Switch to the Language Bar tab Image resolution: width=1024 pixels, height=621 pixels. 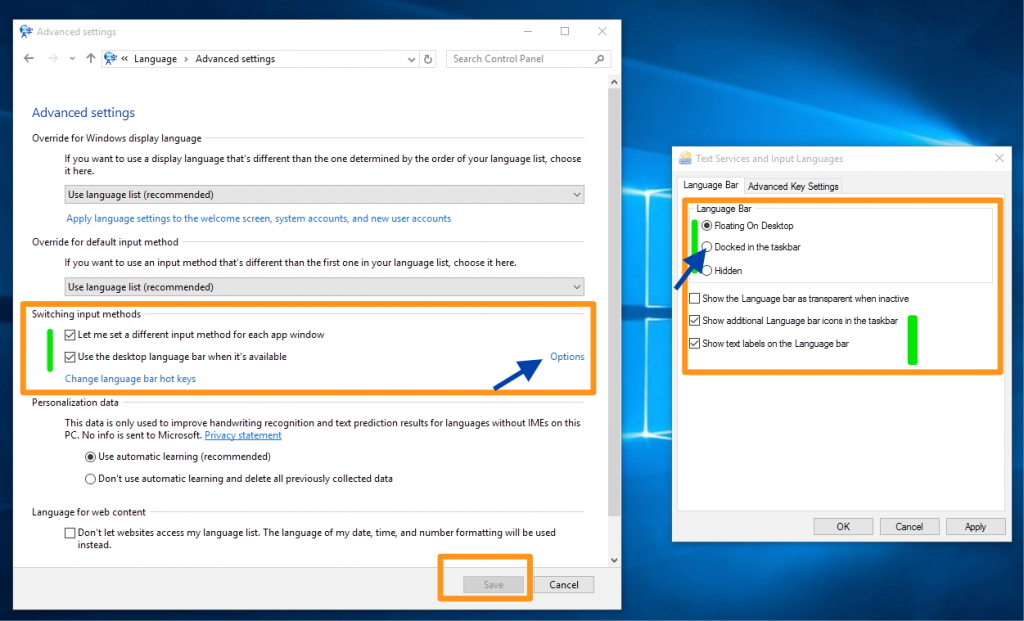coord(711,185)
